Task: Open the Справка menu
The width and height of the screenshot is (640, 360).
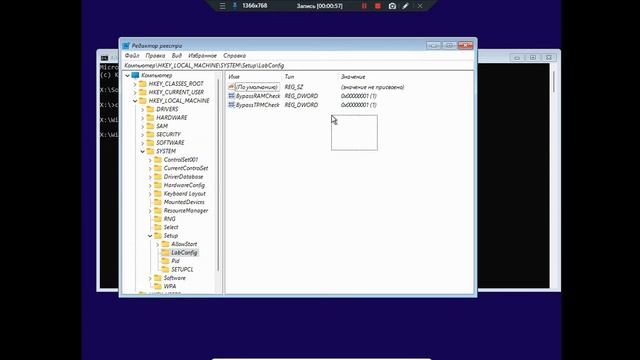Action: click(234, 56)
